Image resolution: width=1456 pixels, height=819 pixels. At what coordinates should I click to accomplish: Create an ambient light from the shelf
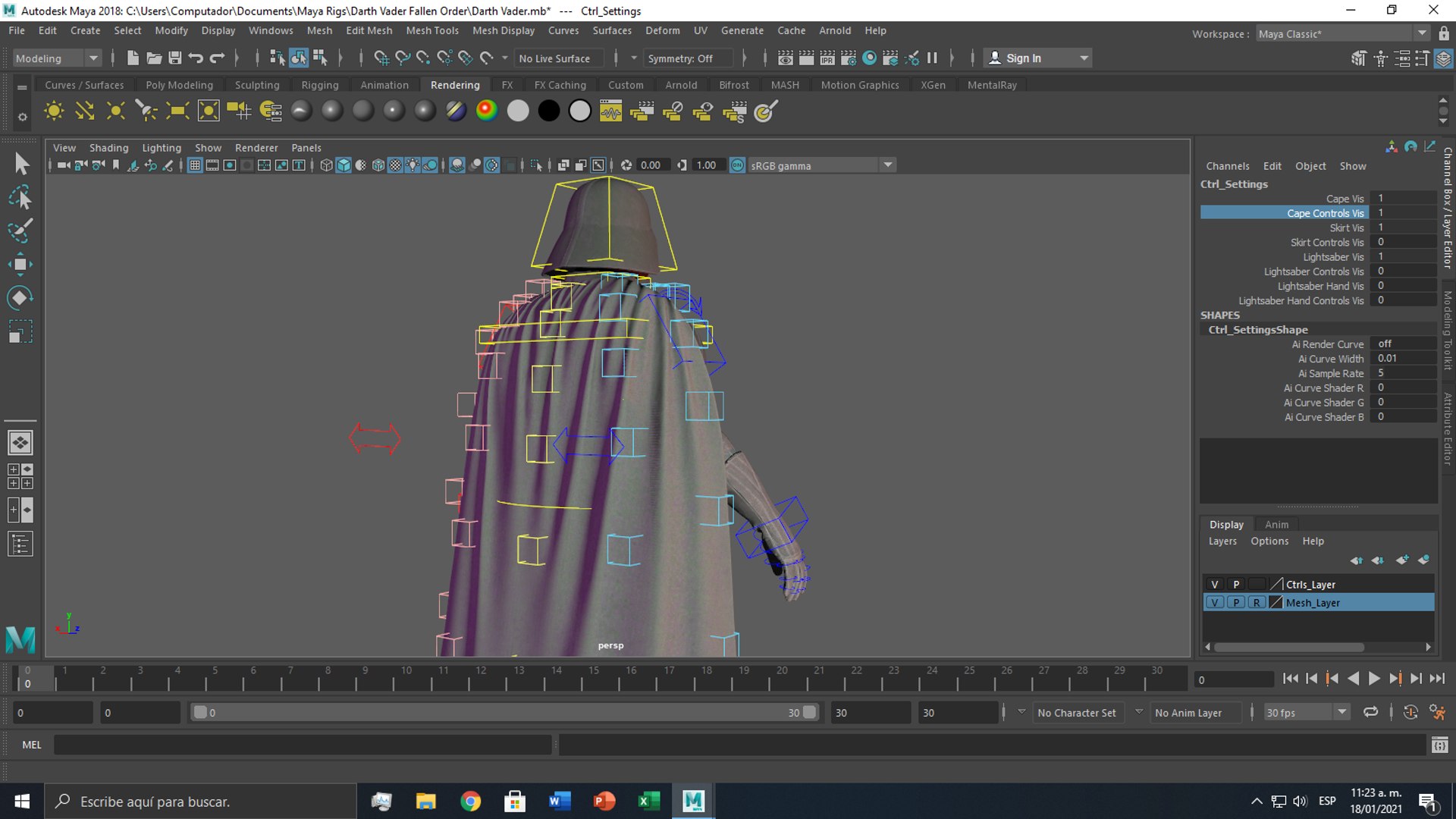[54, 111]
